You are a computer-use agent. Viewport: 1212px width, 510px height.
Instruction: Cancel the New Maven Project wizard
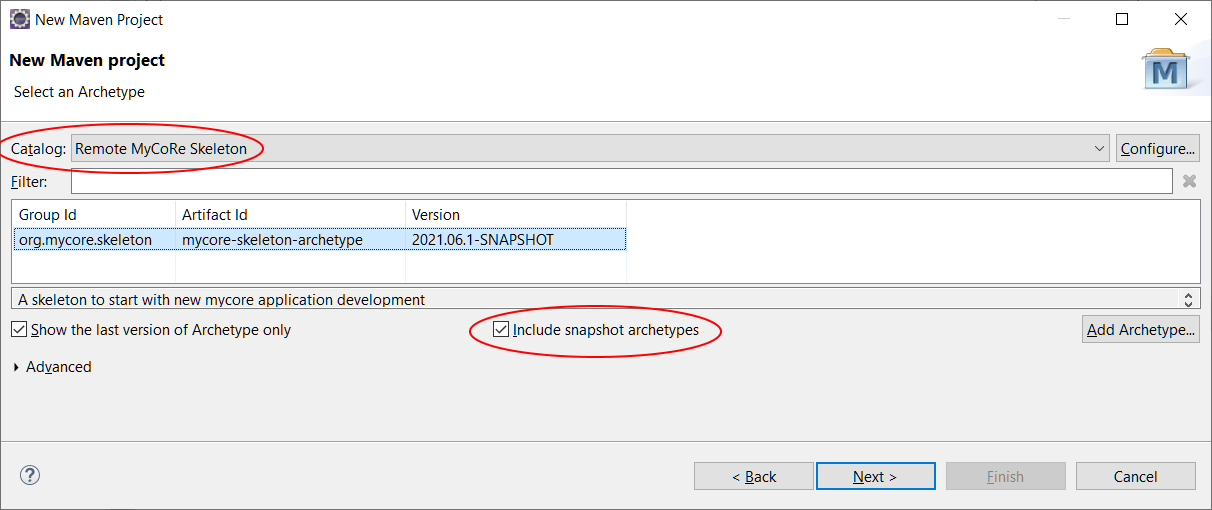tap(1136, 476)
